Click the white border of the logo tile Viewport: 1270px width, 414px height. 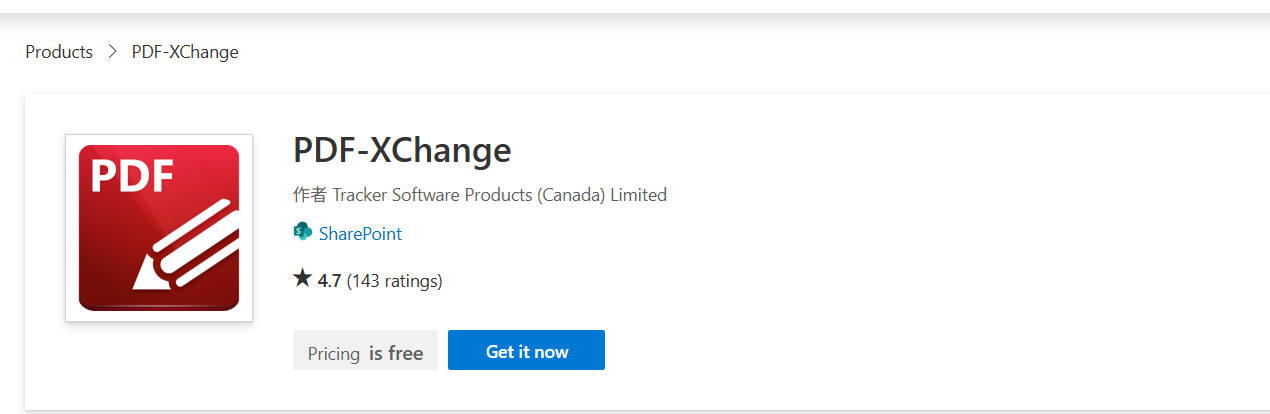[x=72, y=228]
